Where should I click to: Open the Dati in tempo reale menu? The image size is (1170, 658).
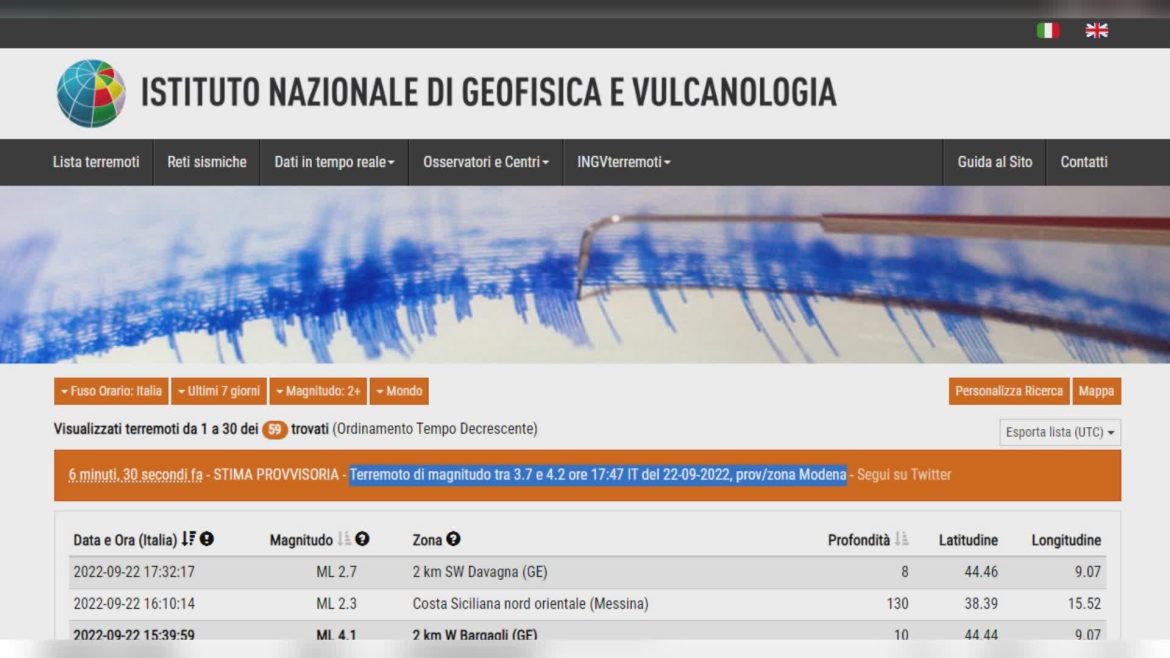pyautogui.click(x=334, y=162)
